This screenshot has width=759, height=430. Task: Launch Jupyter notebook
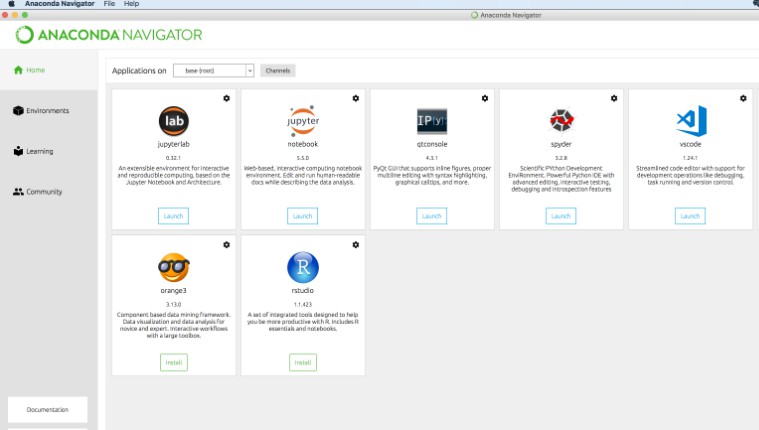tap(303, 216)
